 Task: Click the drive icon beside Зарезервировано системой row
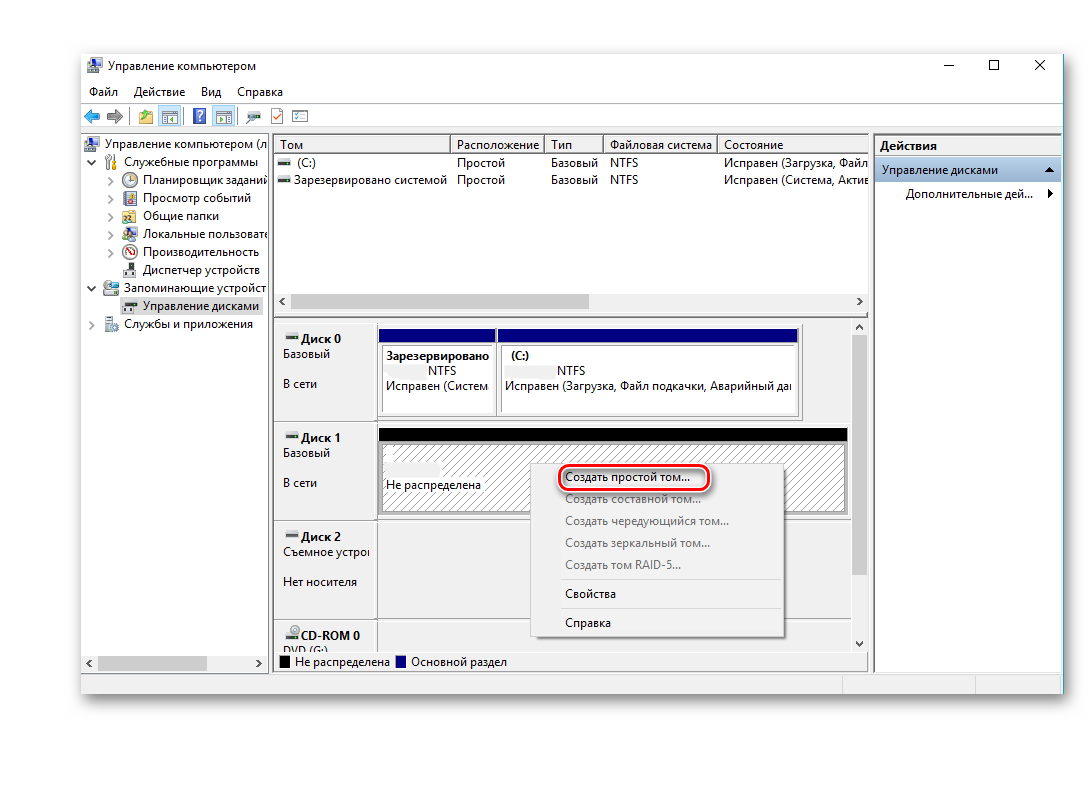(x=284, y=180)
